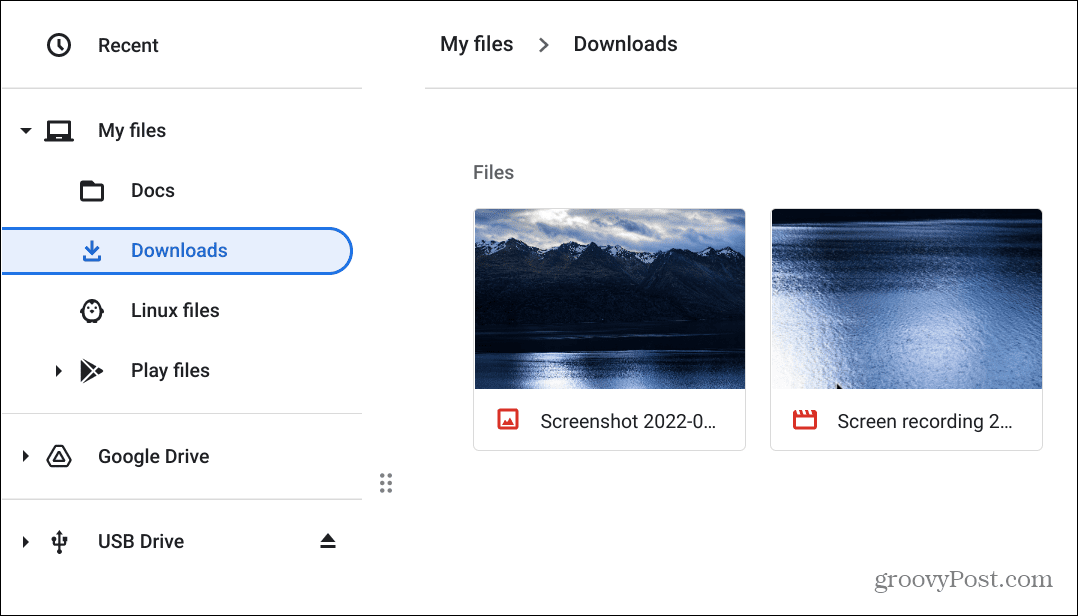This screenshot has width=1078, height=616.
Task: Select Downloads in the sidebar
Action: pos(178,251)
